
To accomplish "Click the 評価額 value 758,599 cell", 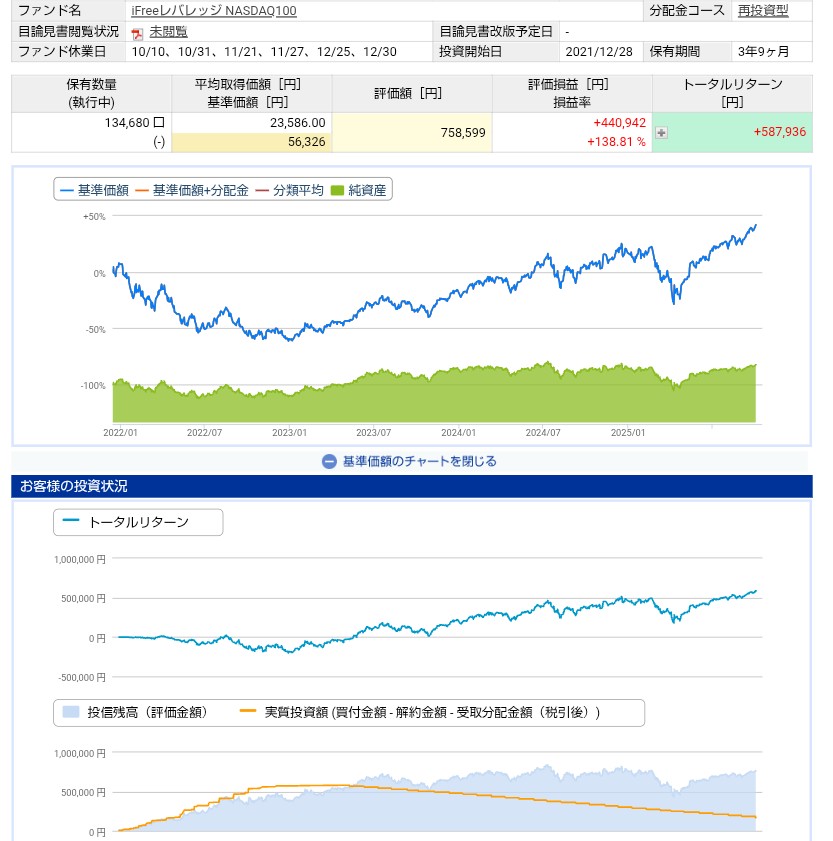I will (x=412, y=132).
